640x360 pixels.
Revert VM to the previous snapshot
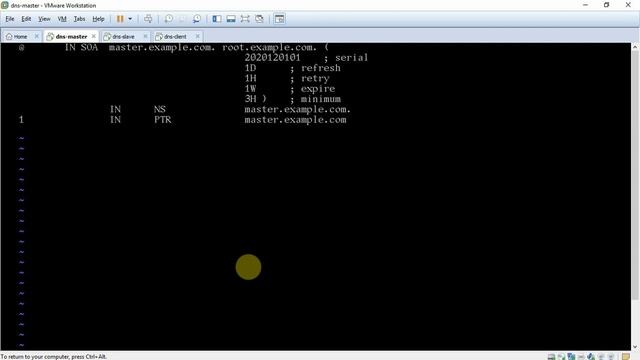click(182, 19)
